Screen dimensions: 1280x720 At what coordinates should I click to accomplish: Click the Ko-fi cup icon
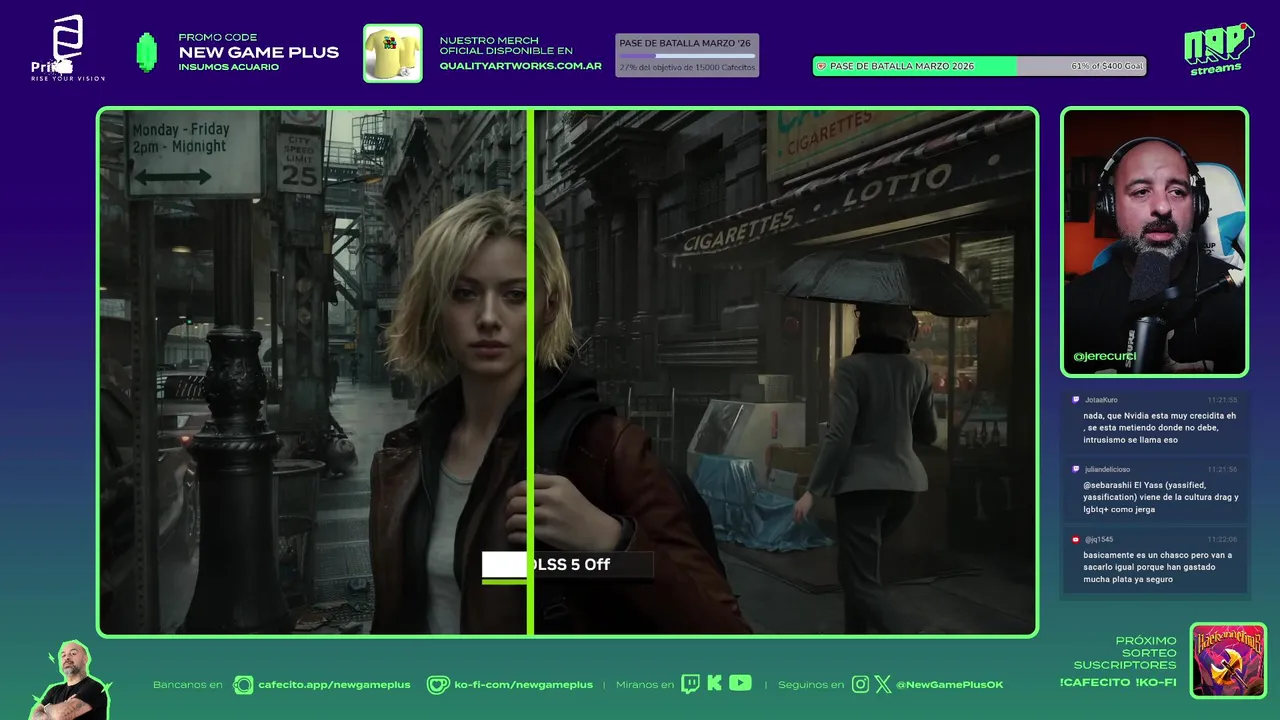pos(438,685)
